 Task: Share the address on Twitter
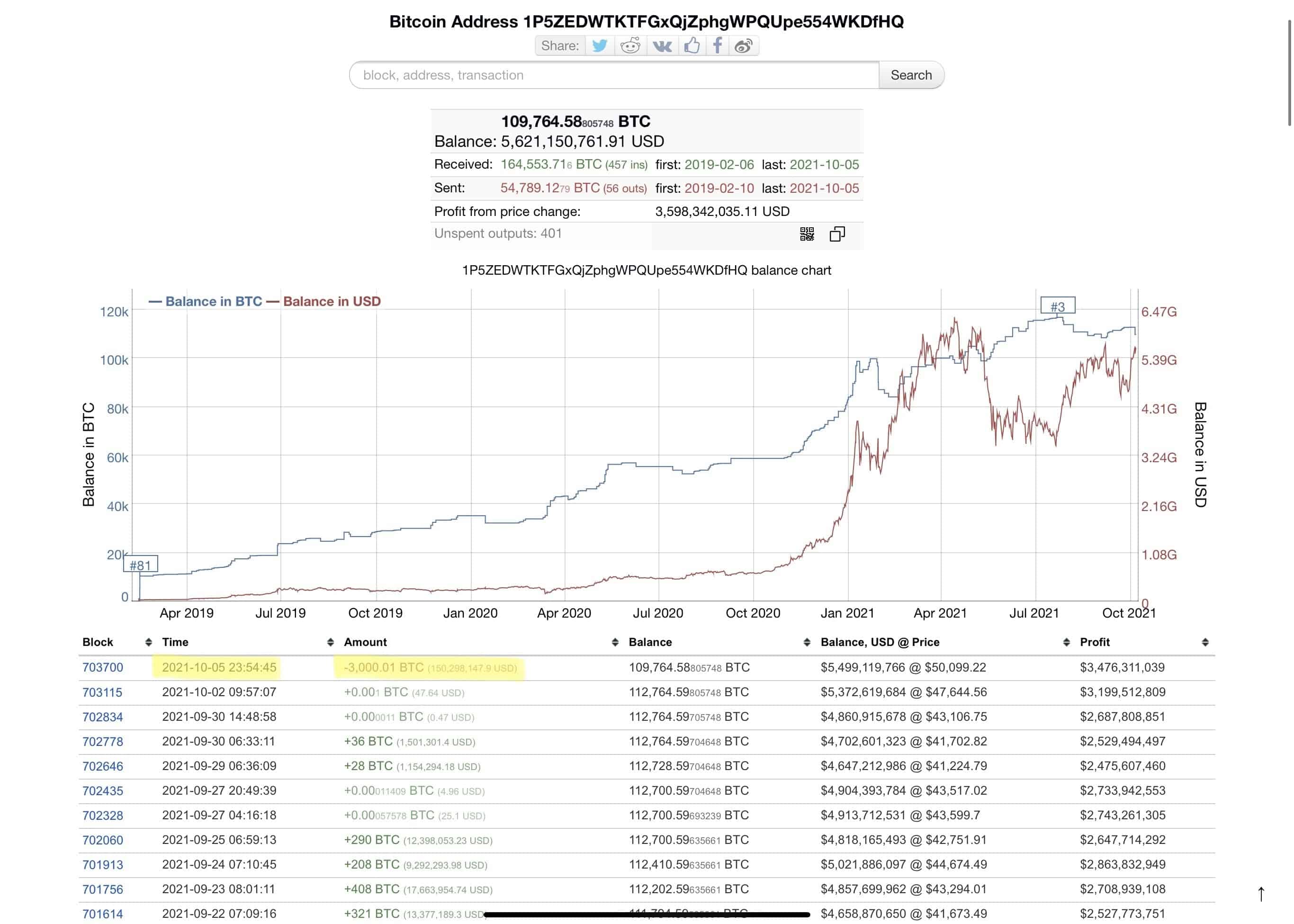pos(600,45)
